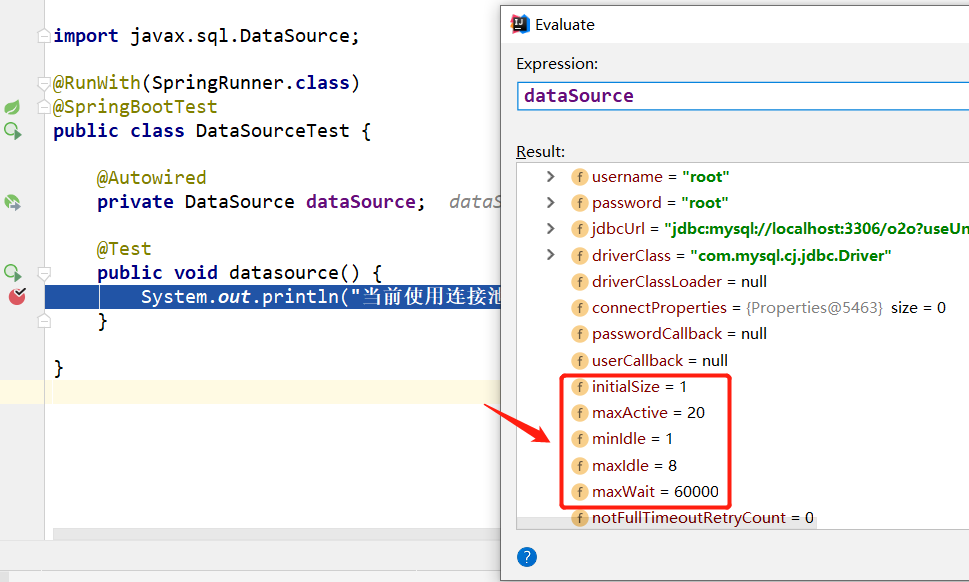Click the datasource method name in code
Image resolution: width=969 pixels, height=582 pixels.
(284, 272)
